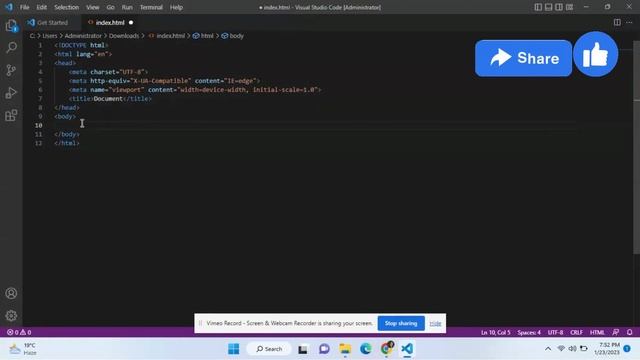Open the Wi-Fi network tray icon
Viewport: 640px width, 360px height.
(x=561, y=349)
